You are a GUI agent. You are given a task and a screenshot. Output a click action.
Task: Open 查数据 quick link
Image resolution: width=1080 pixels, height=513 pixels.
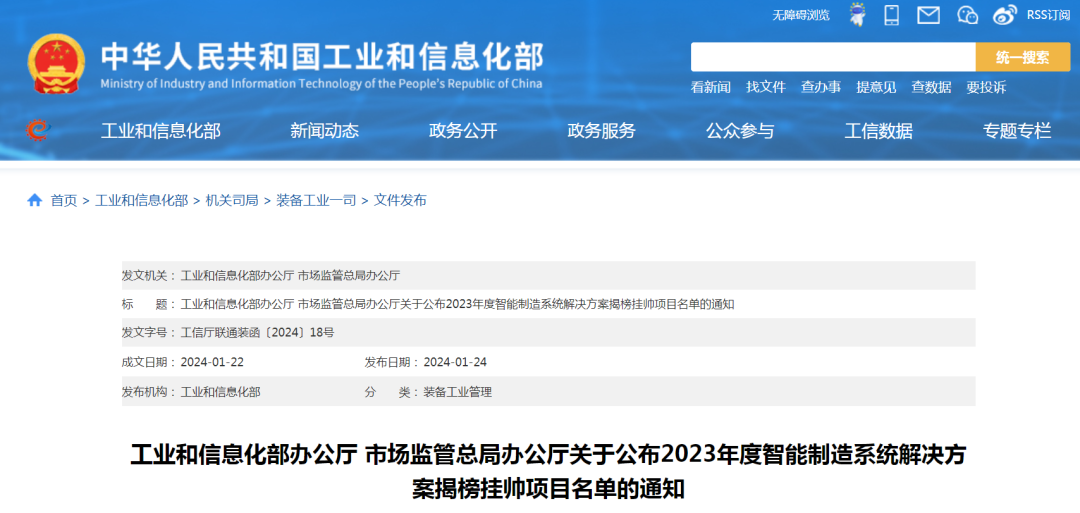(931, 87)
